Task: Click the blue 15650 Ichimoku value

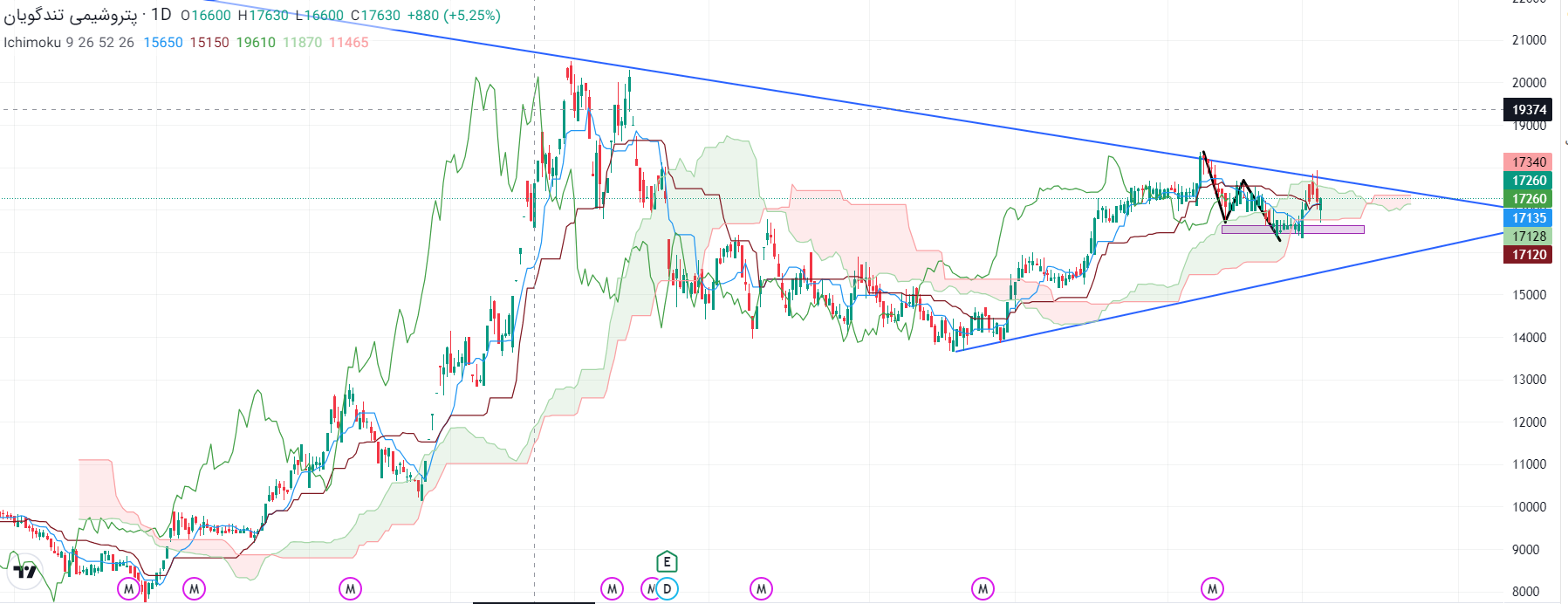Action: (163, 42)
